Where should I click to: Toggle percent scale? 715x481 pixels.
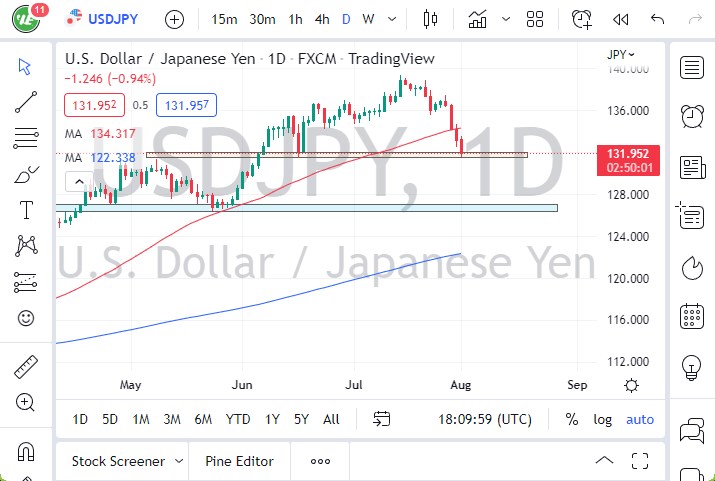point(572,419)
